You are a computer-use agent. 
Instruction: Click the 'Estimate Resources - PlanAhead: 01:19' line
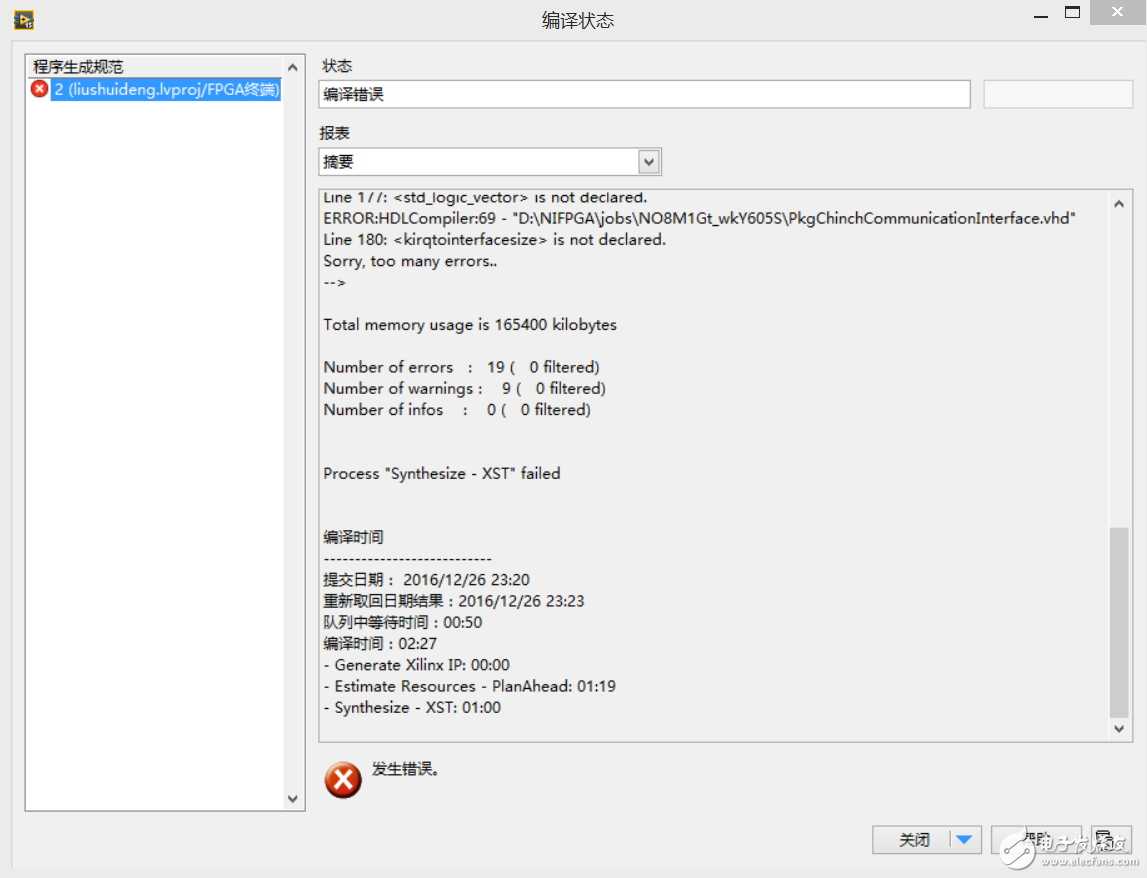tap(470, 686)
